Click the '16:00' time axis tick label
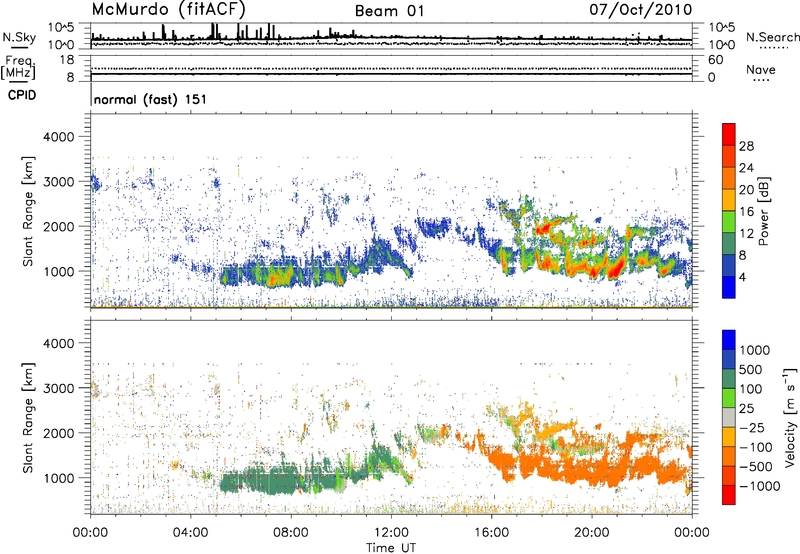 [491, 533]
